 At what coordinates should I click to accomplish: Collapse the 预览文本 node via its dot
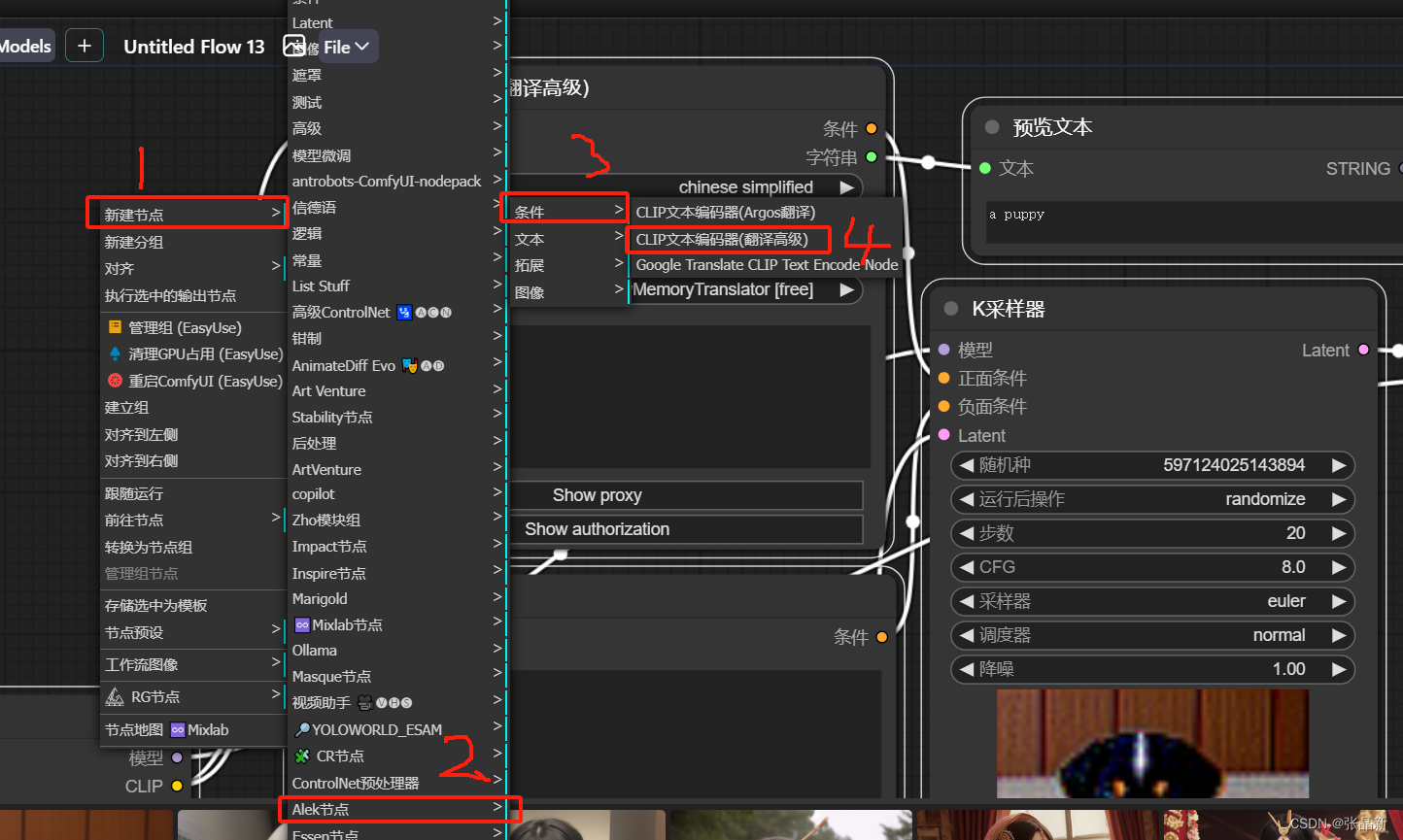coord(992,127)
